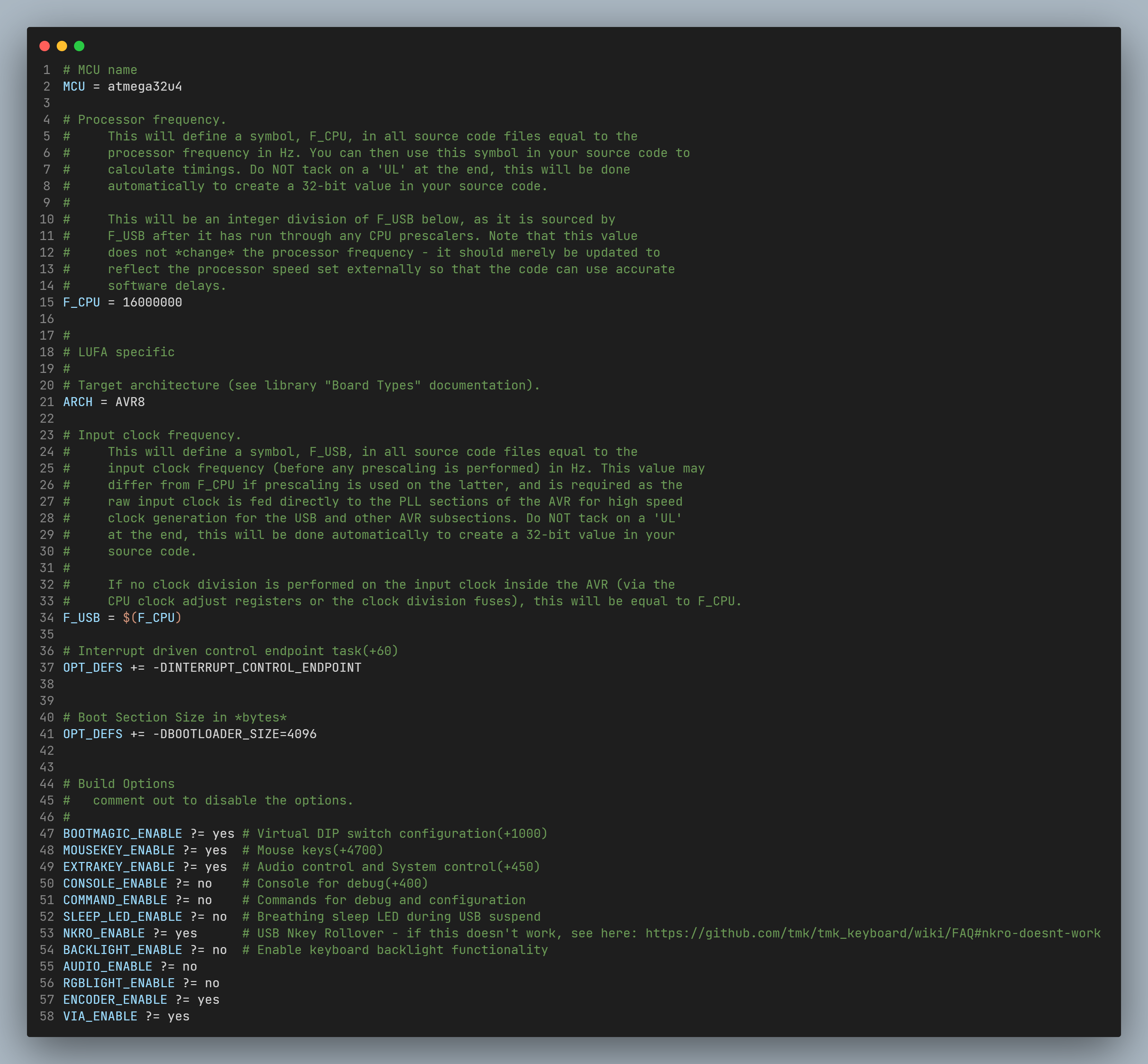
Task: Click line number 58 in the gutter
Action: 47,1016
